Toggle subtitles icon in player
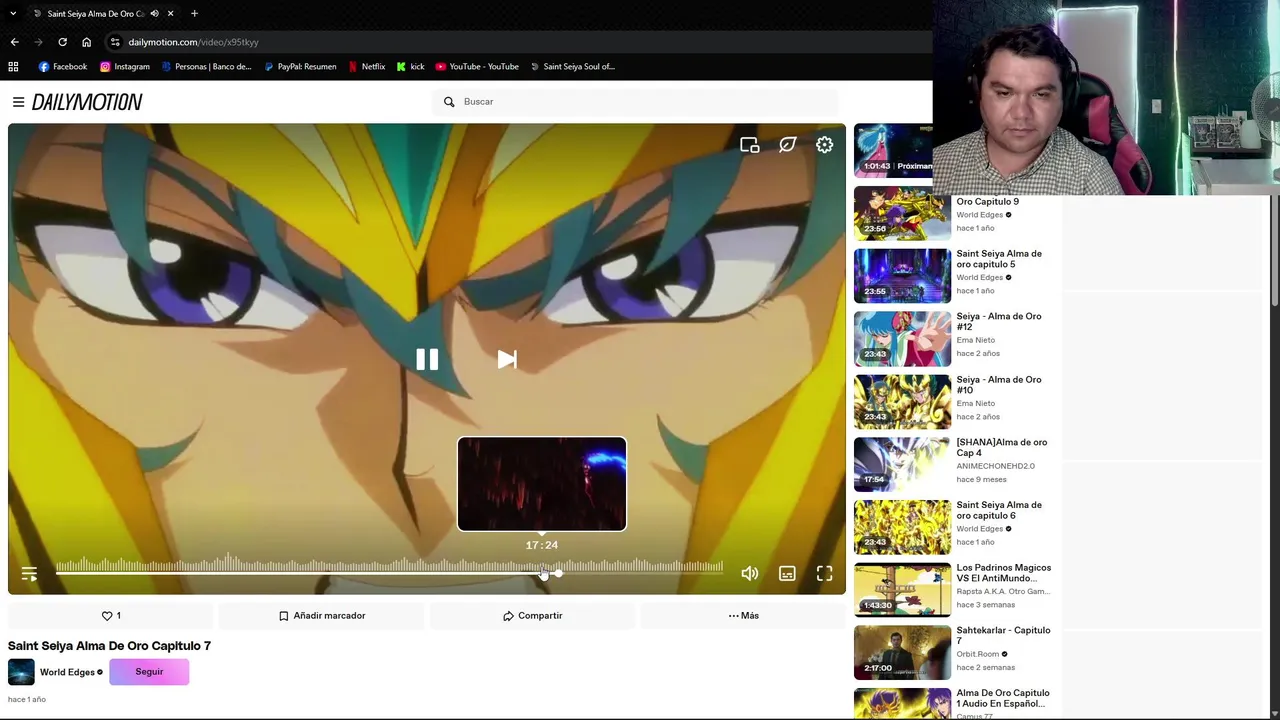Viewport: 1280px width, 720px height. (x=787, y=573)
